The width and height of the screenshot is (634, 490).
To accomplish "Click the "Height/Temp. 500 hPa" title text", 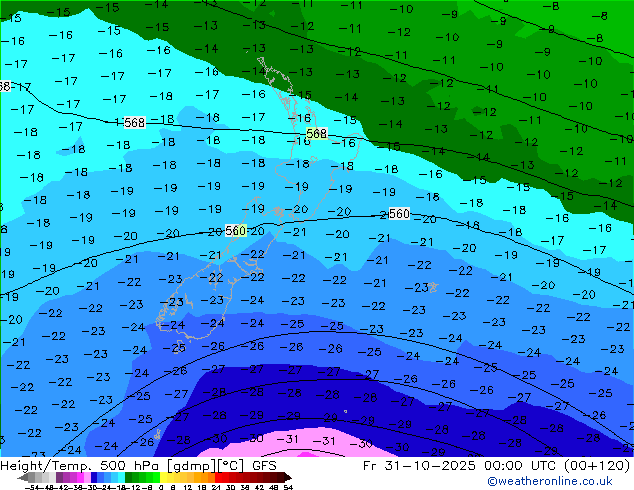I will pos(81,466).
